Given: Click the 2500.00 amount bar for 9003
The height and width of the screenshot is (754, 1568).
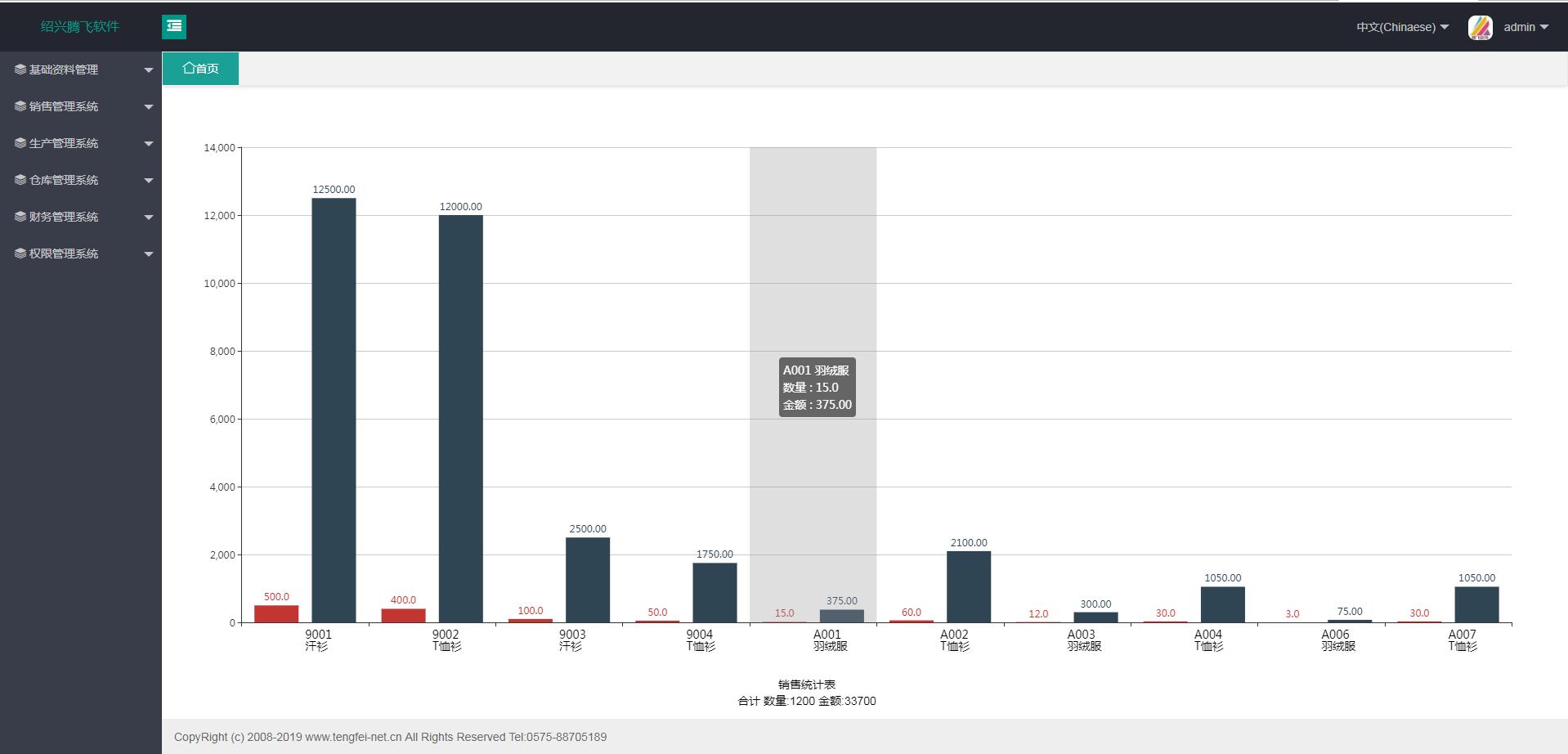Looking at the screenshot, I should [588, 580].
